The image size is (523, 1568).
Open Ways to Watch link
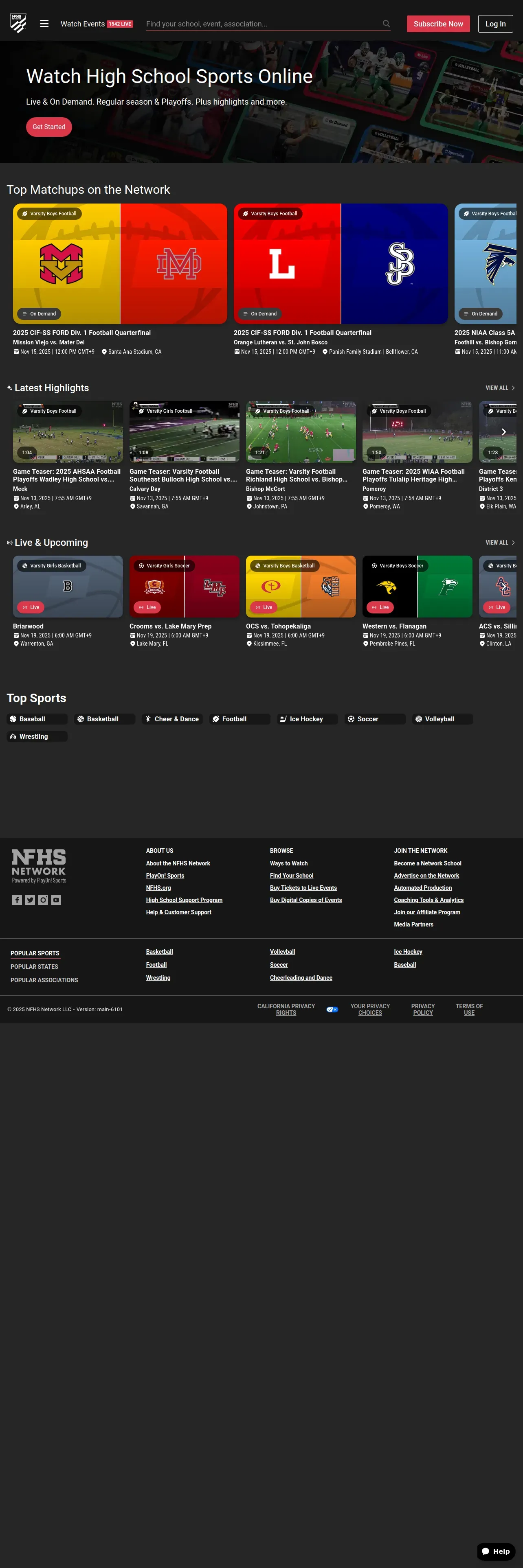point(289,863)
